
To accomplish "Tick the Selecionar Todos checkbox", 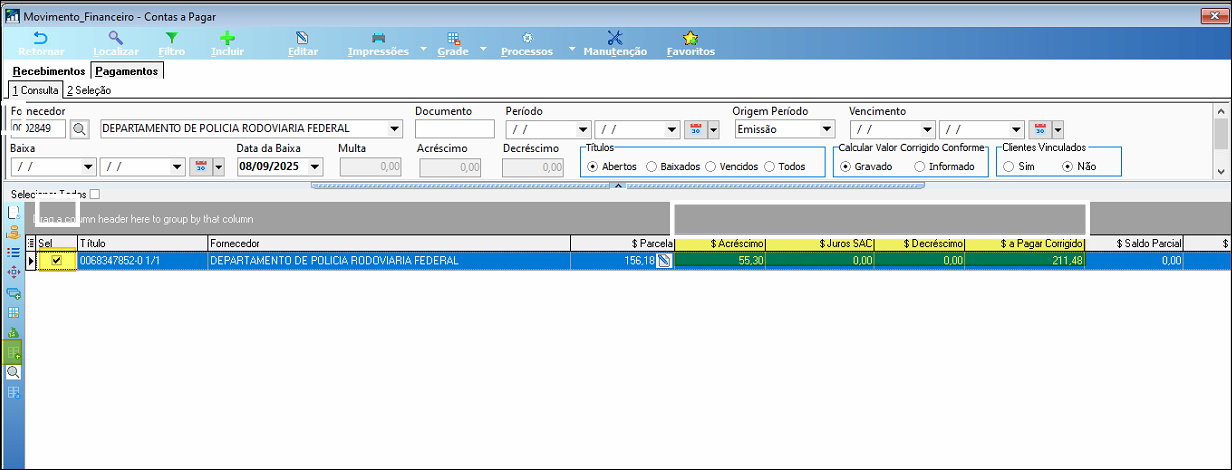I will [x=95, y=194].
